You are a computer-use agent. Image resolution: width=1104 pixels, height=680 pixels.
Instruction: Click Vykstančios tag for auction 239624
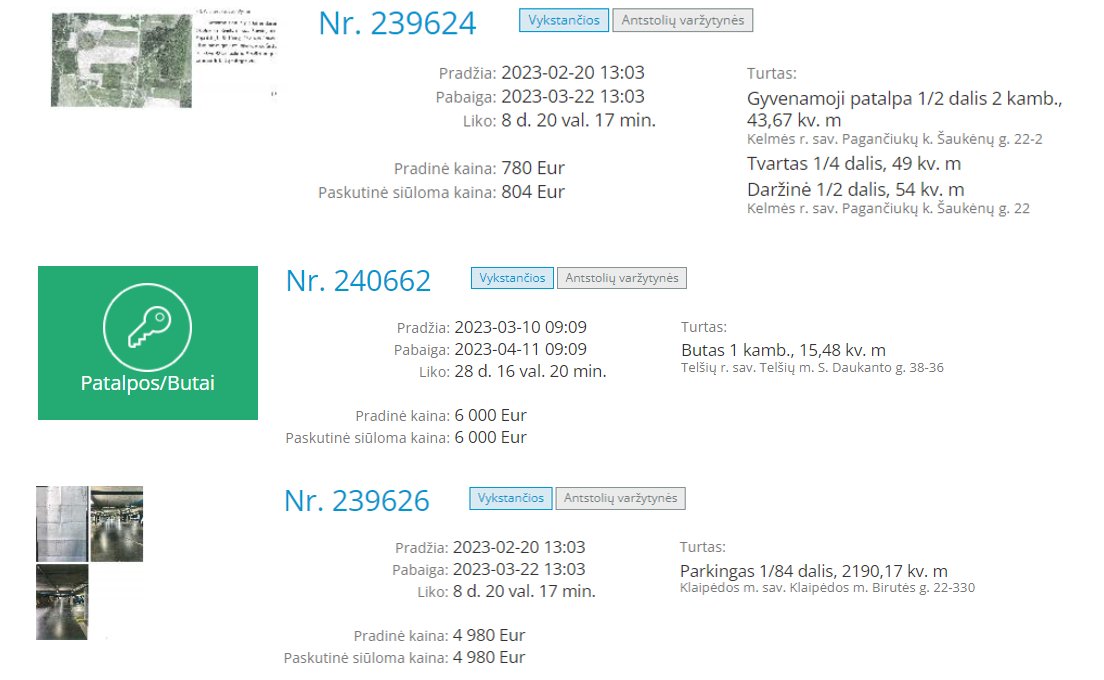click(563, 20)
